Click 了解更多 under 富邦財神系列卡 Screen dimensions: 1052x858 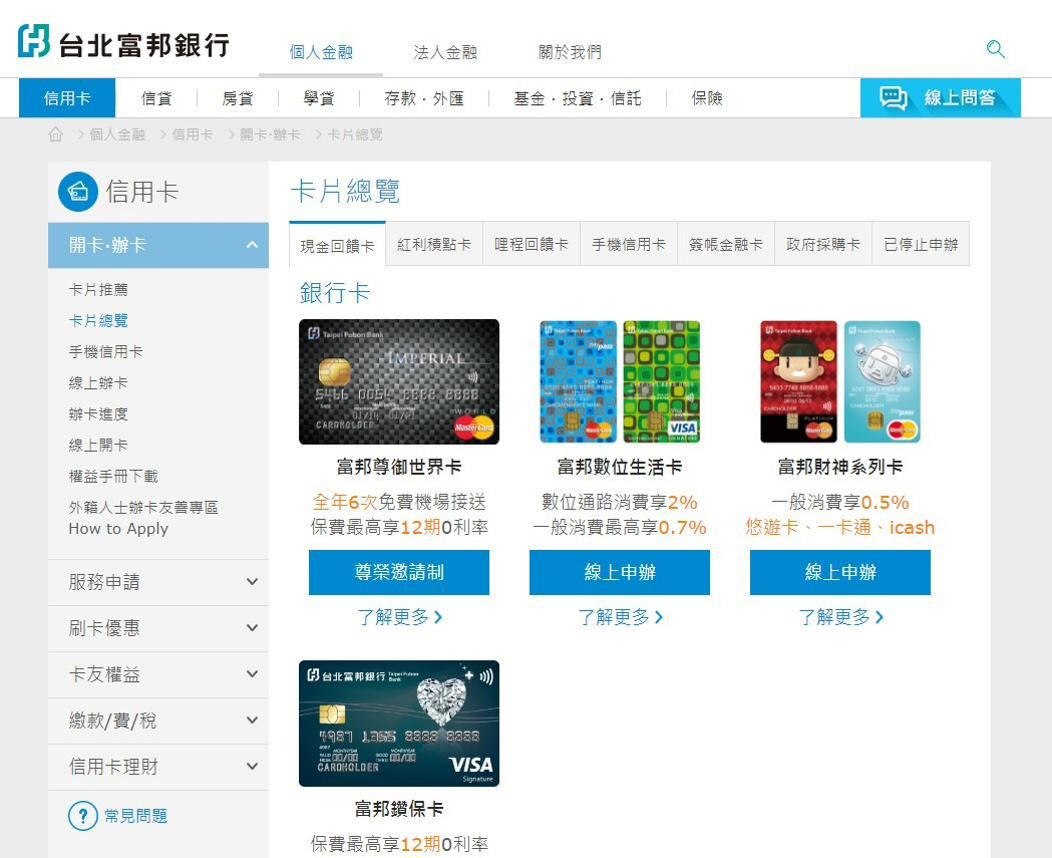click(840, 617)
